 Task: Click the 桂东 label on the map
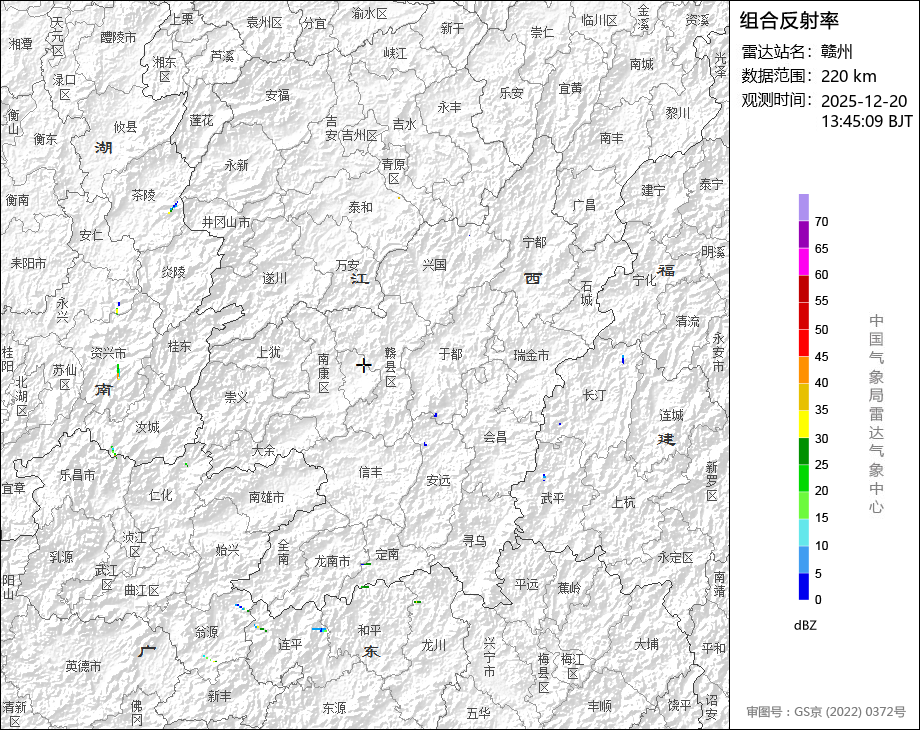(179, 346)
